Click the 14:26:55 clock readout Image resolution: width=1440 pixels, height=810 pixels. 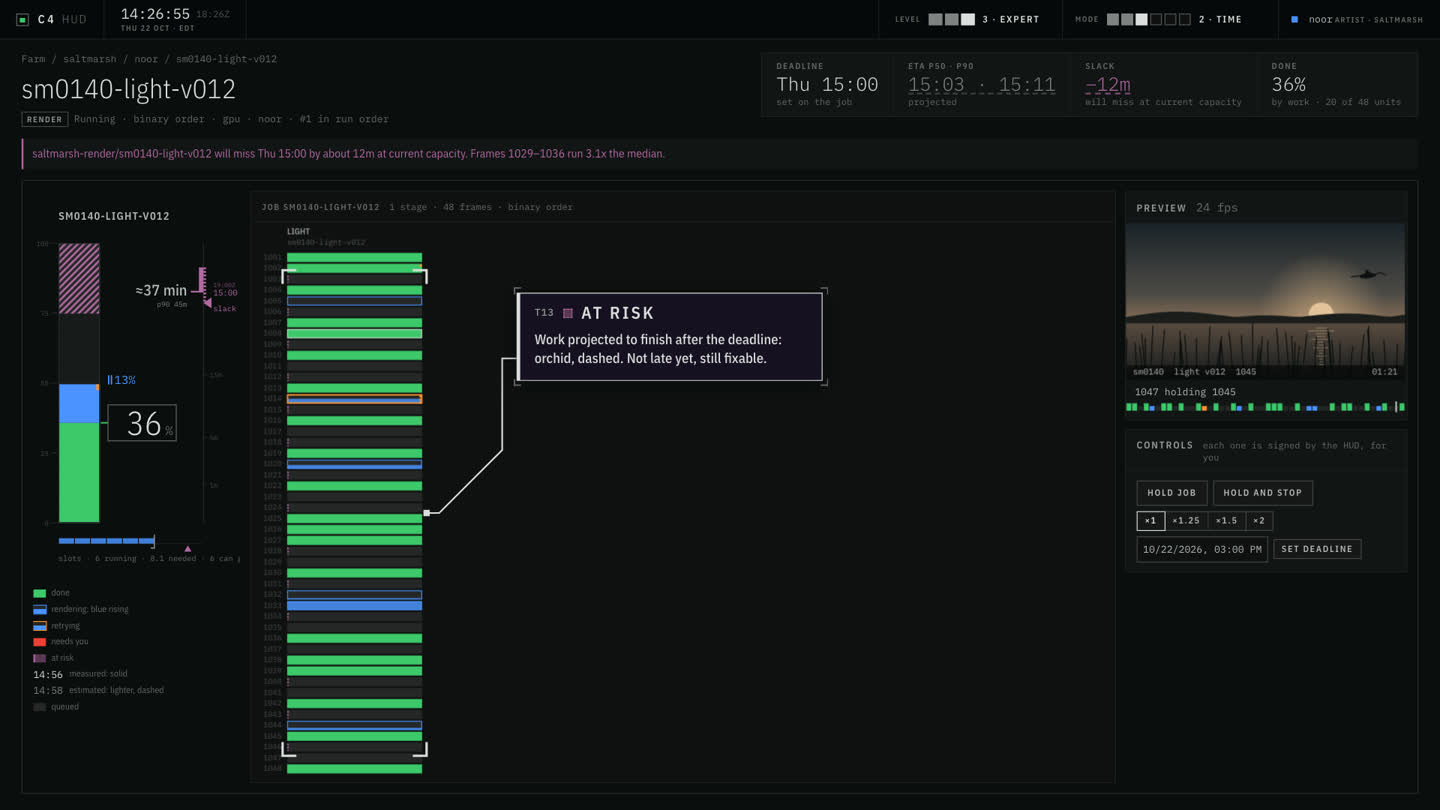coord(155,14)
